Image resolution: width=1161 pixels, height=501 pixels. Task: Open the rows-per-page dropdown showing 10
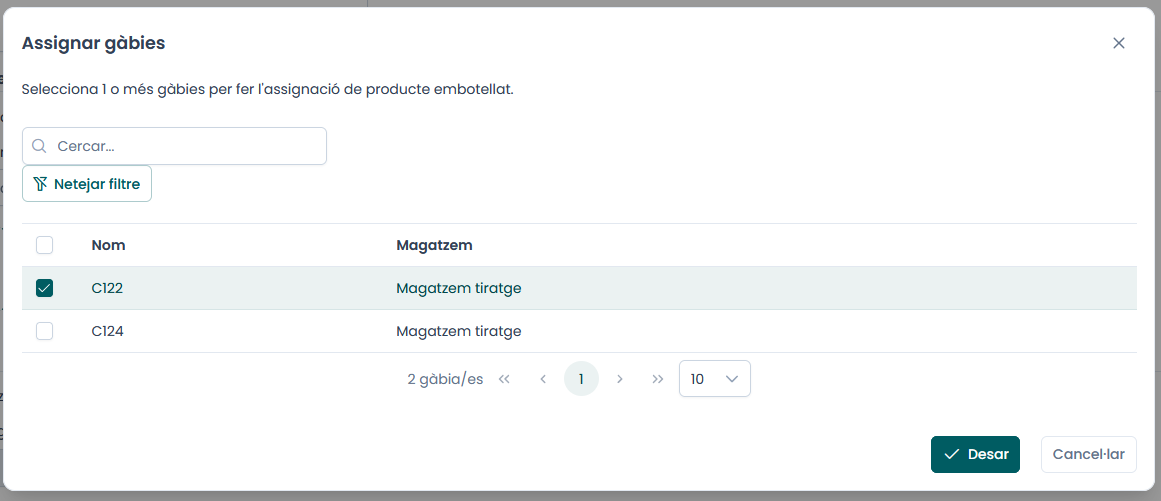[x=715, y=379]
